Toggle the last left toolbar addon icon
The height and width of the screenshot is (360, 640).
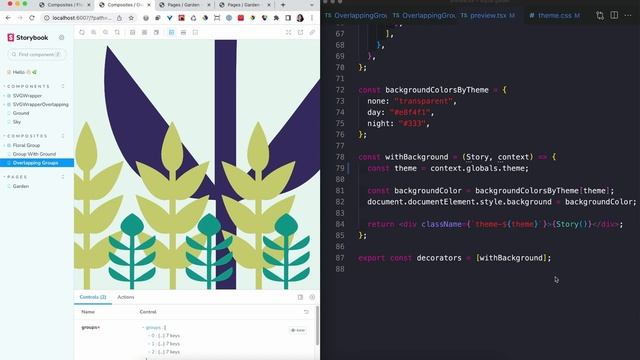(x=195, y=32)
